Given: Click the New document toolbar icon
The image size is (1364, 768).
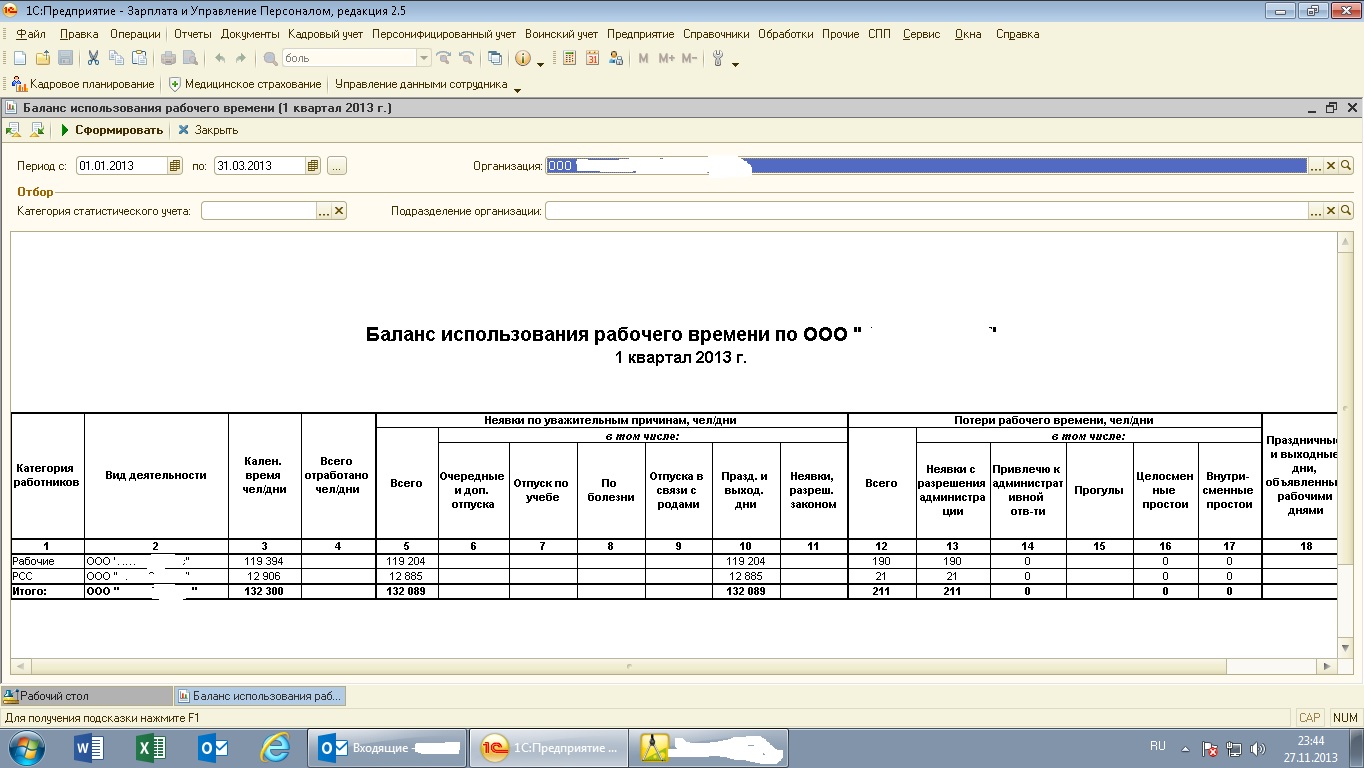Looking at the screenshot, I should [19, 58].
